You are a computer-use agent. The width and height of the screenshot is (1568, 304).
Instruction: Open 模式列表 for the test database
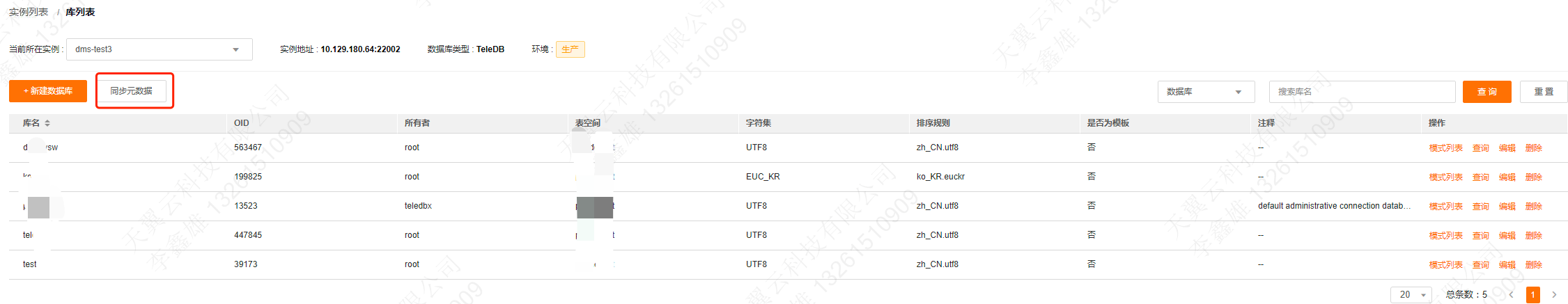click(x=1445, y=265)
